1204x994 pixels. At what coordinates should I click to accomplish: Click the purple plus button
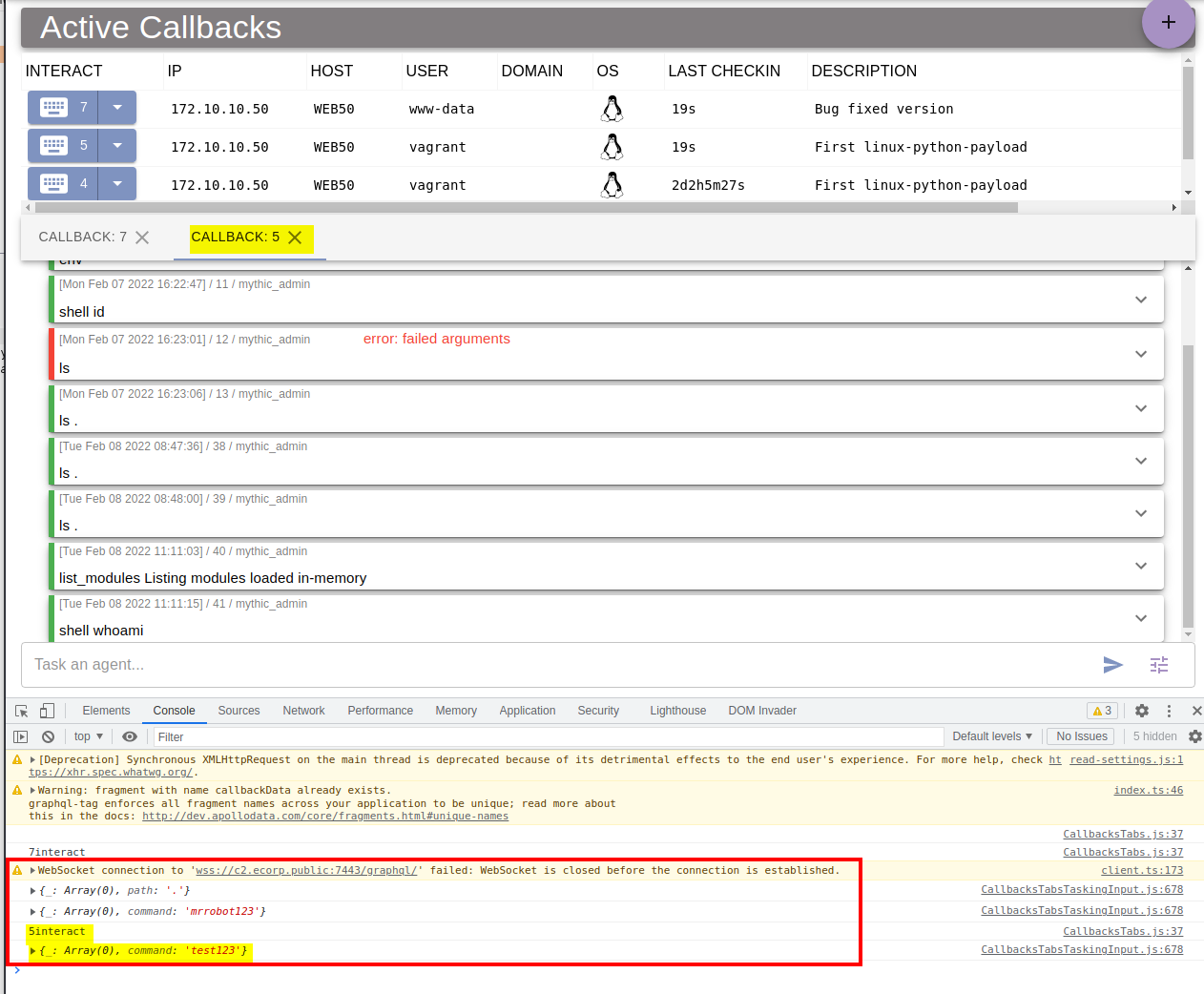coord(1168,23)
